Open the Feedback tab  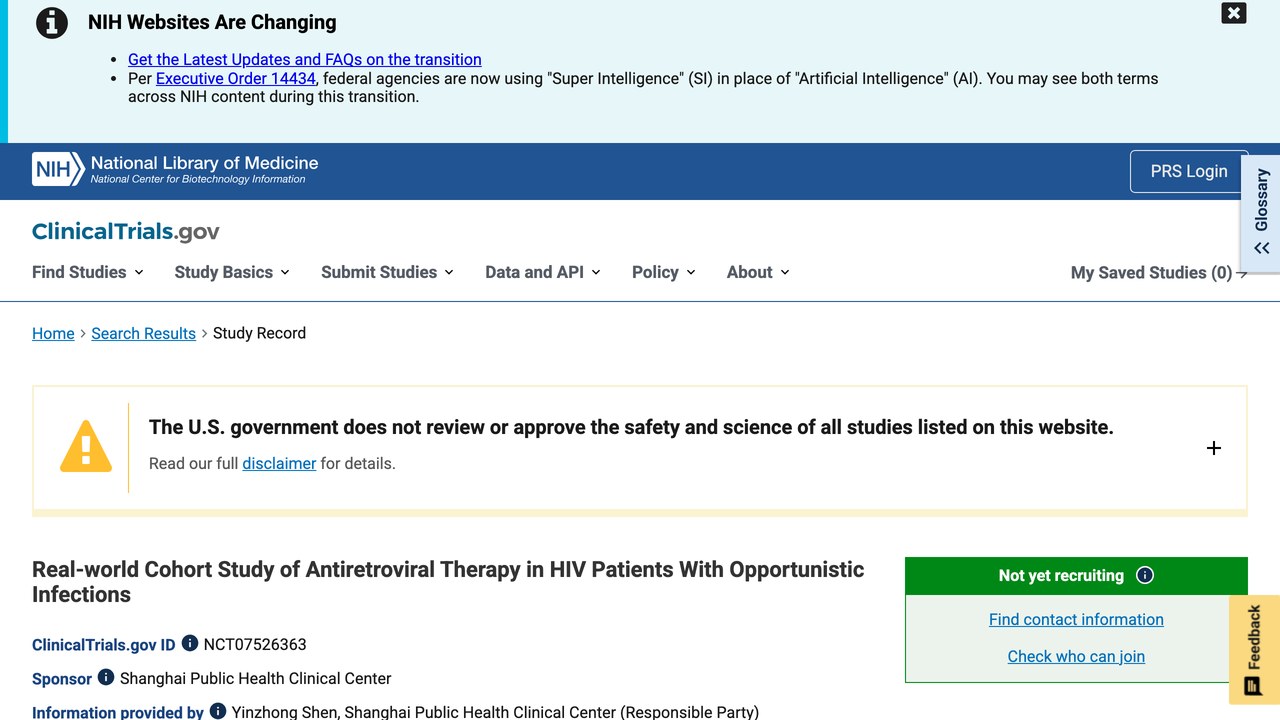point(1254,650)
